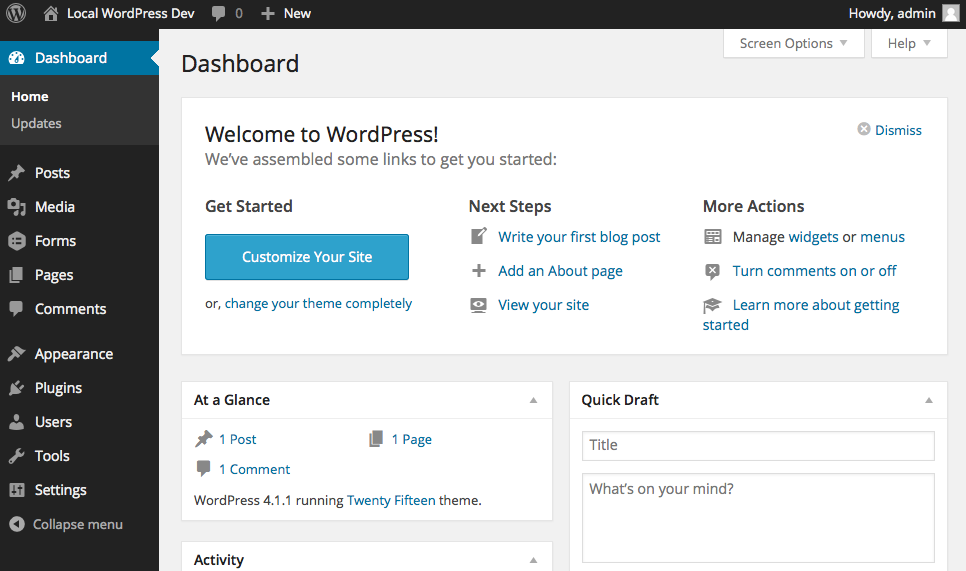Open the Posts menu

coord(52,173)
